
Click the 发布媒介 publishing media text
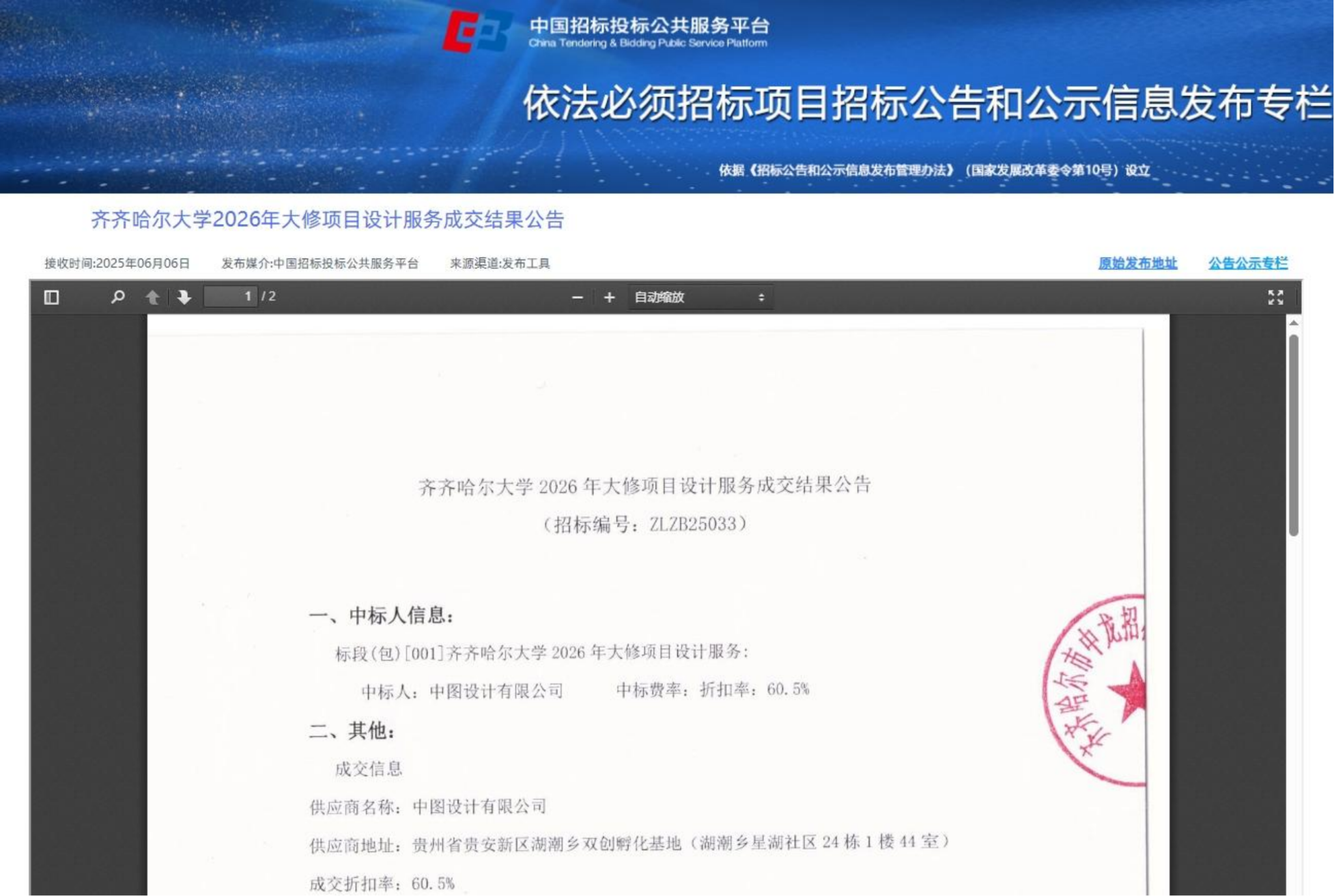click(x=319, y=263)
